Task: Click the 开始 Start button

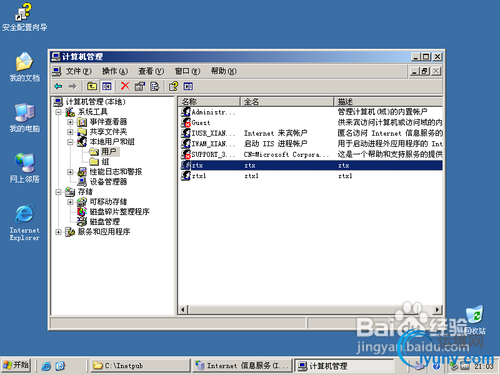Action: [16, 365]
